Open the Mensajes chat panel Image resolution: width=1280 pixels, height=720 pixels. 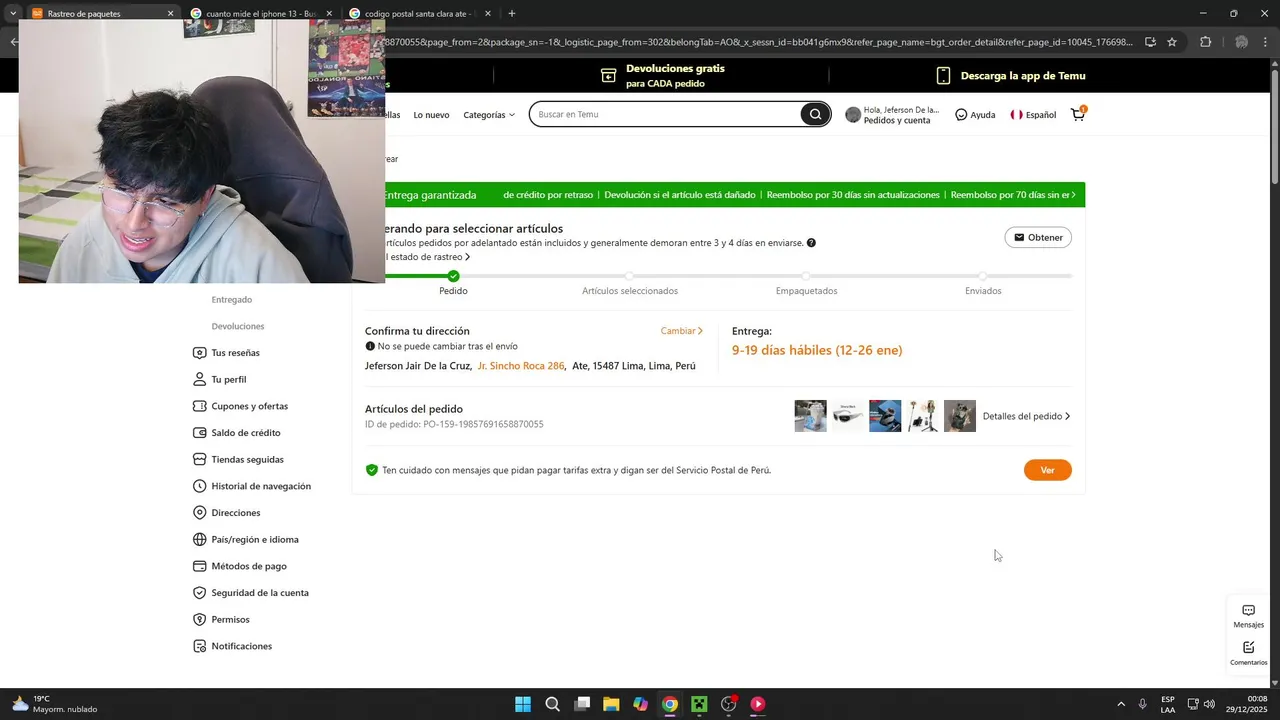pos(1248,616)
